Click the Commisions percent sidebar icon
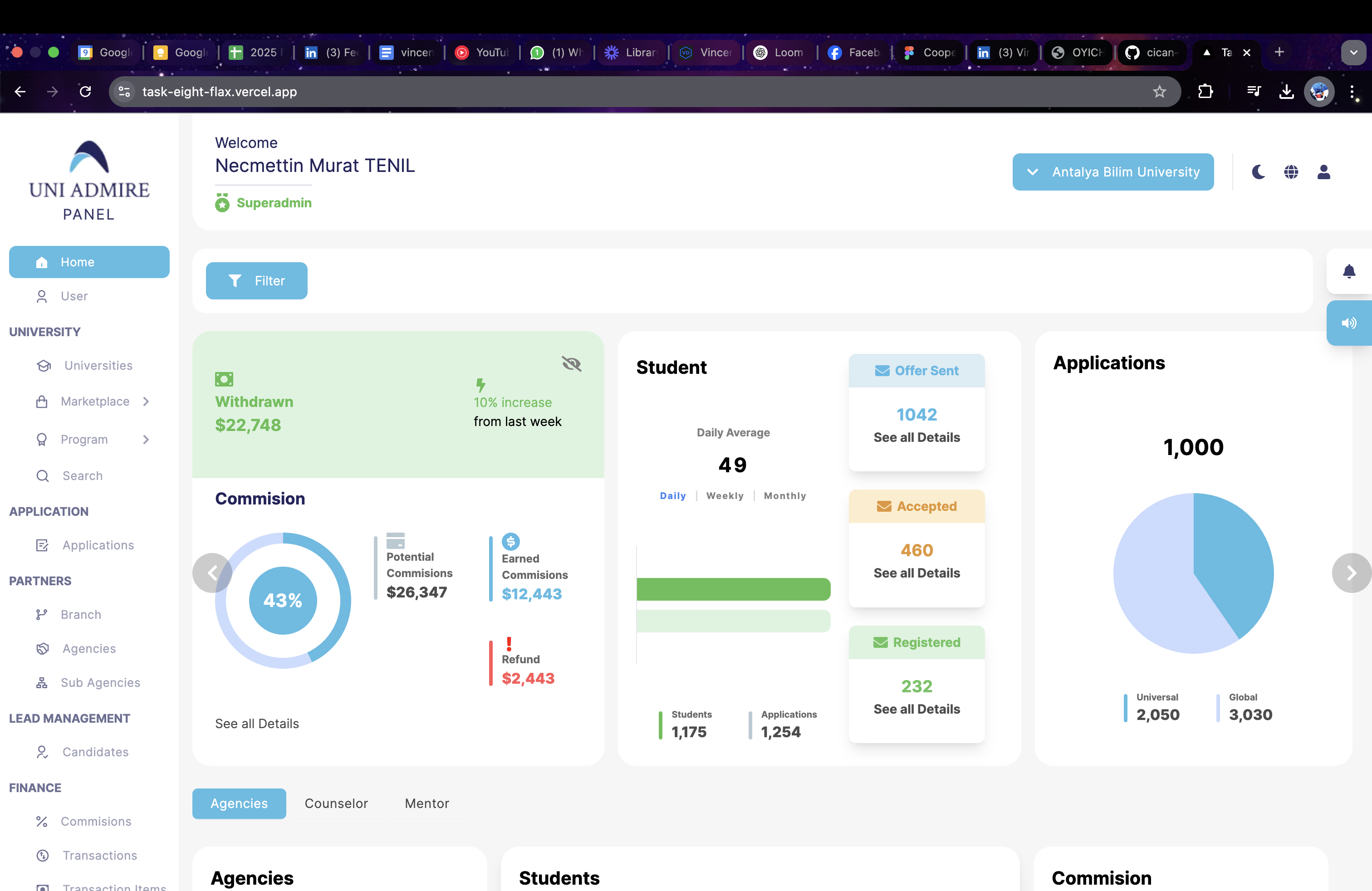This screenshot has width=1372, height=891. [x=41, y=821]
